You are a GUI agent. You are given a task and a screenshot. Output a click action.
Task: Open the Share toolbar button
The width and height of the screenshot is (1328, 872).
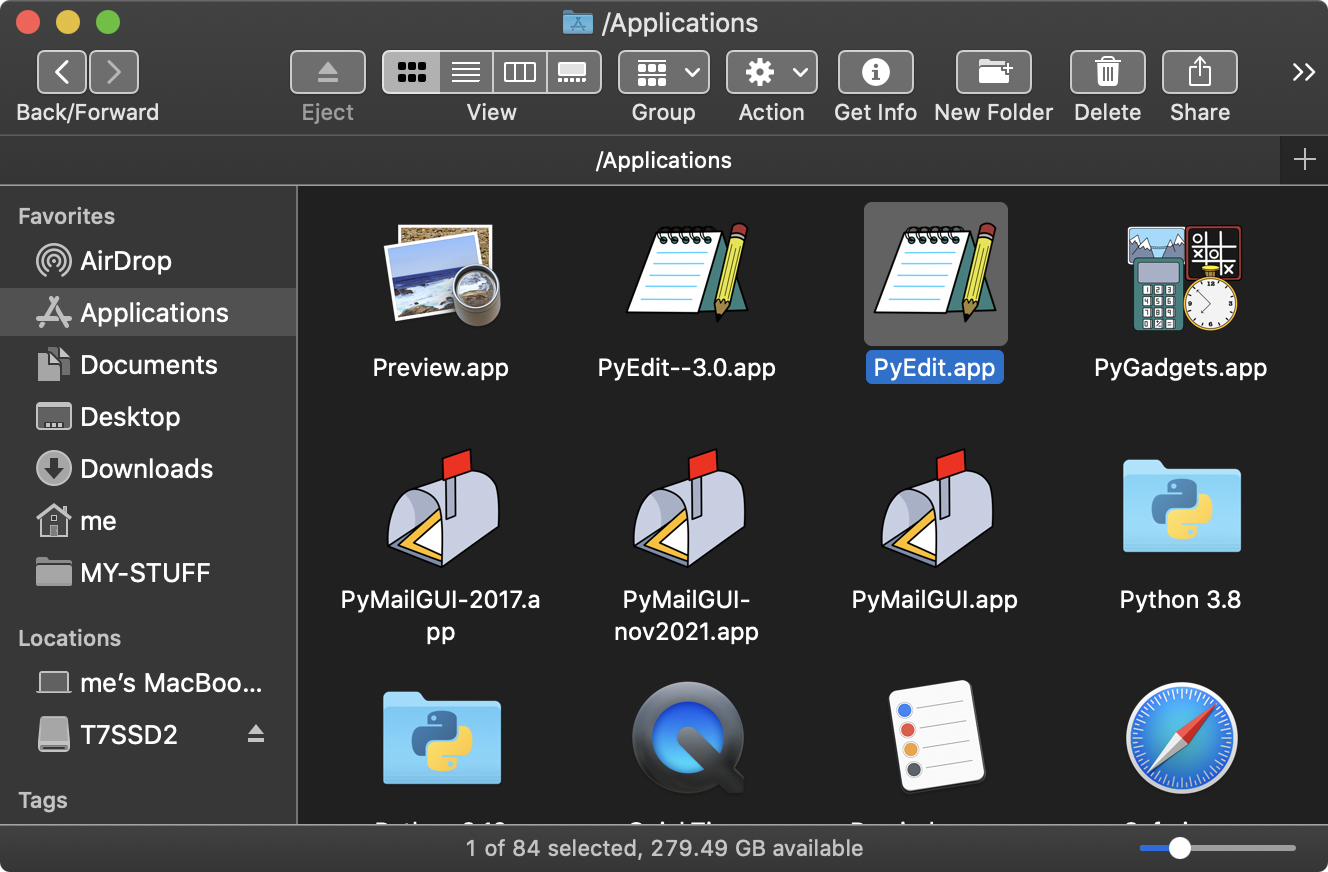point(1200,72)
